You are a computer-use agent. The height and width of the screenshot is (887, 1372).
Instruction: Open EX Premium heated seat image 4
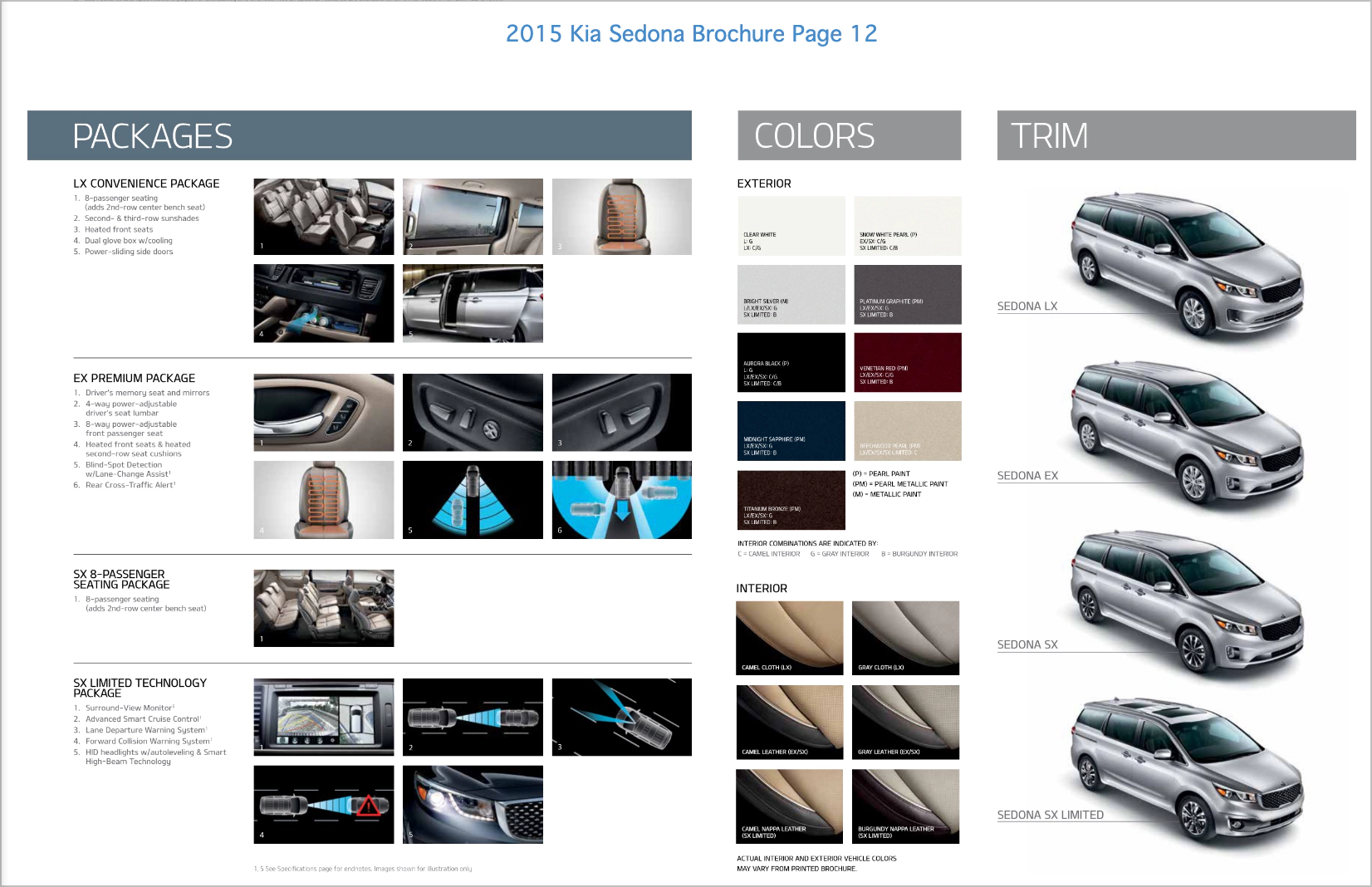point(324,500)
